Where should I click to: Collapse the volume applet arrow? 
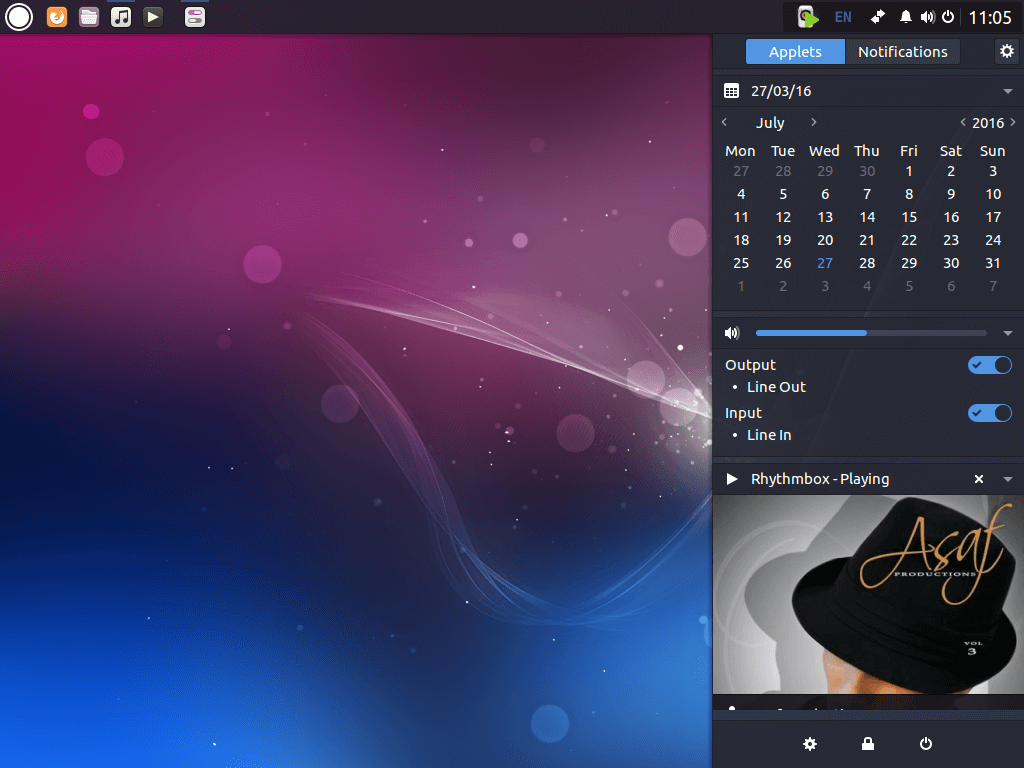[x=1008, y=333]
